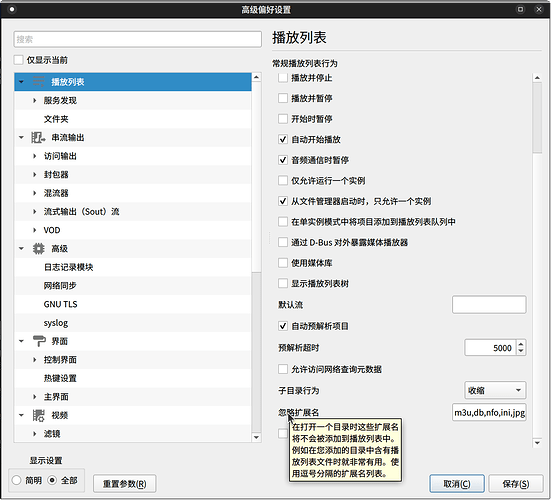Expand the 混流器 node
The image size is (551, 500).
34,193
